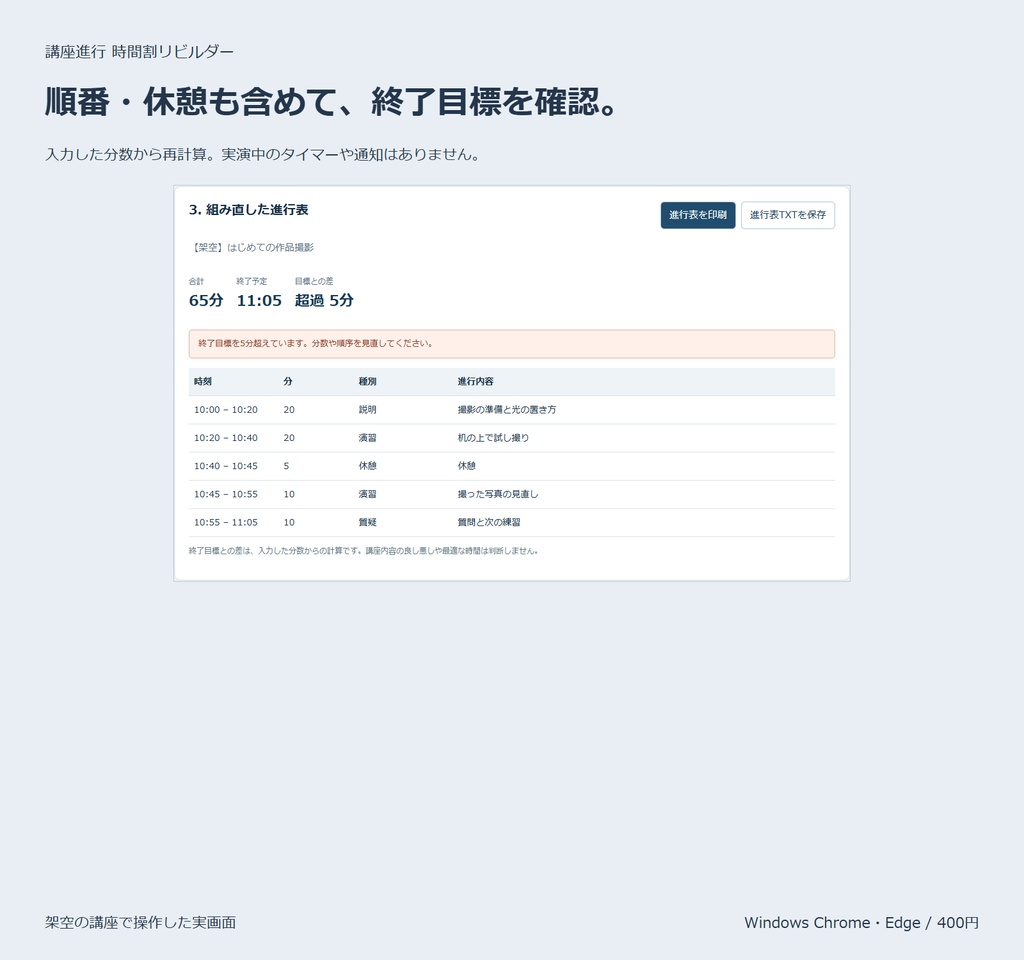Click the course title 【架空】はじめての作品撮影
The height and width of the screenshot is (960, 1024).
click(x=251, y=248)
